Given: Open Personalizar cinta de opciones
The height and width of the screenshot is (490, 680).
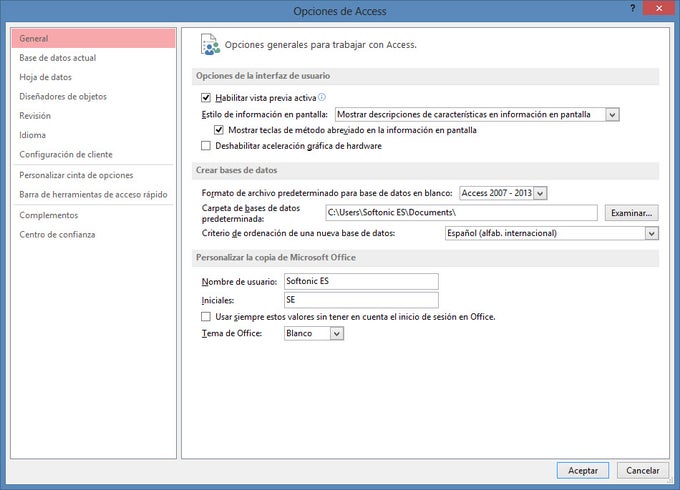Looking at the screenshot, I should pyautogui.click(x=94, y=175).
